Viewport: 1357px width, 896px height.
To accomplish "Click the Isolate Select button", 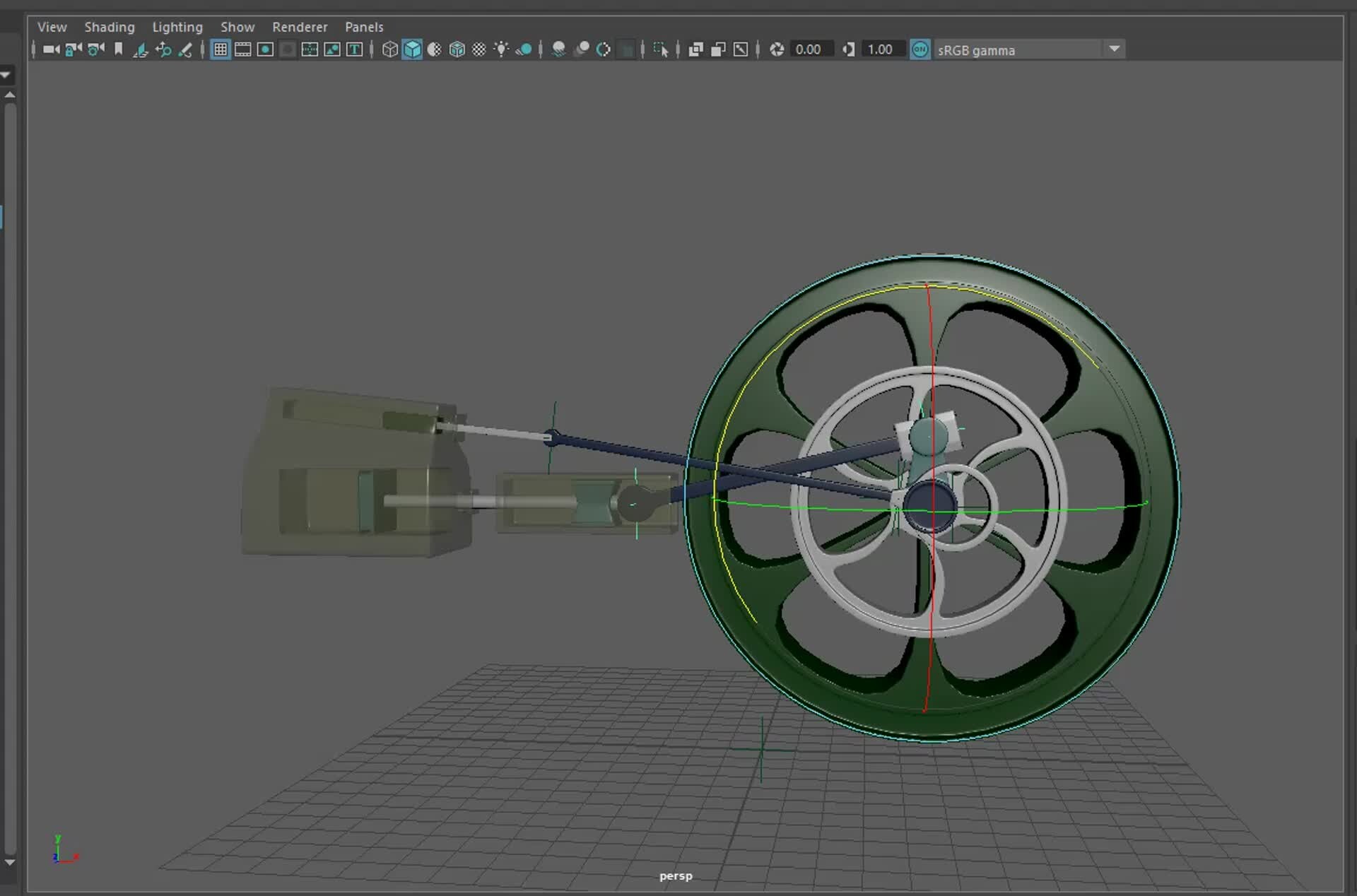I will click(661, 49).
